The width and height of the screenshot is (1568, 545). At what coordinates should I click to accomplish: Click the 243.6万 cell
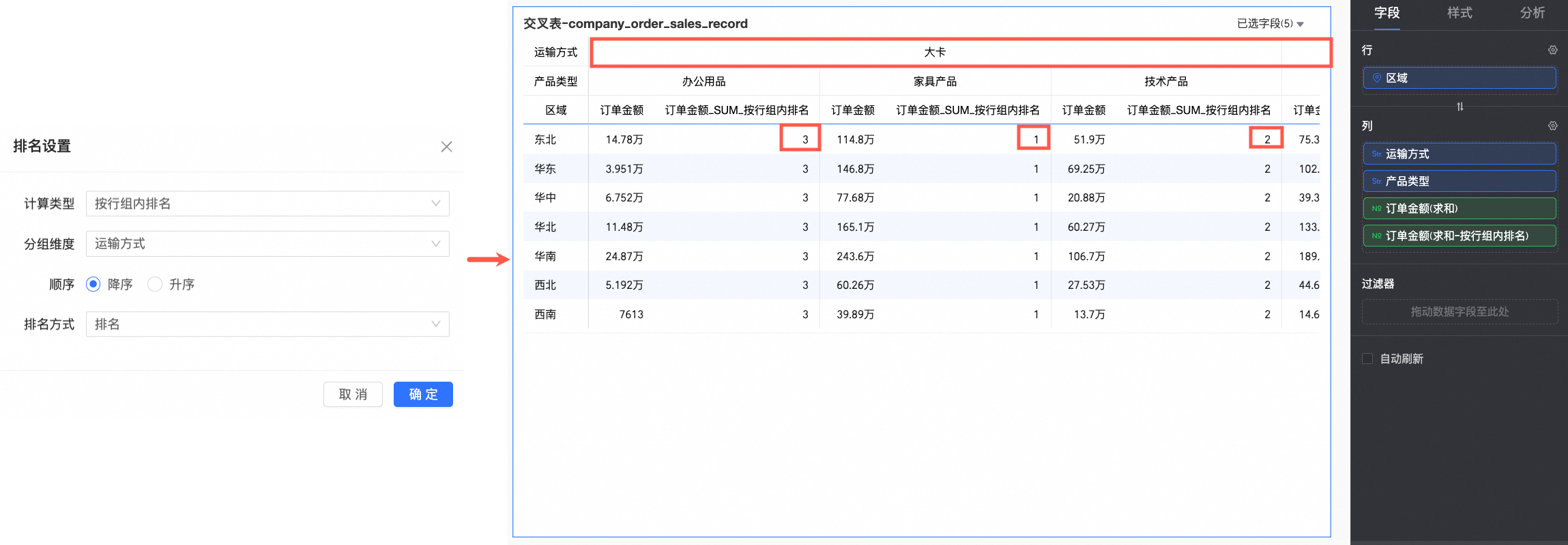(x=855, y=256)
